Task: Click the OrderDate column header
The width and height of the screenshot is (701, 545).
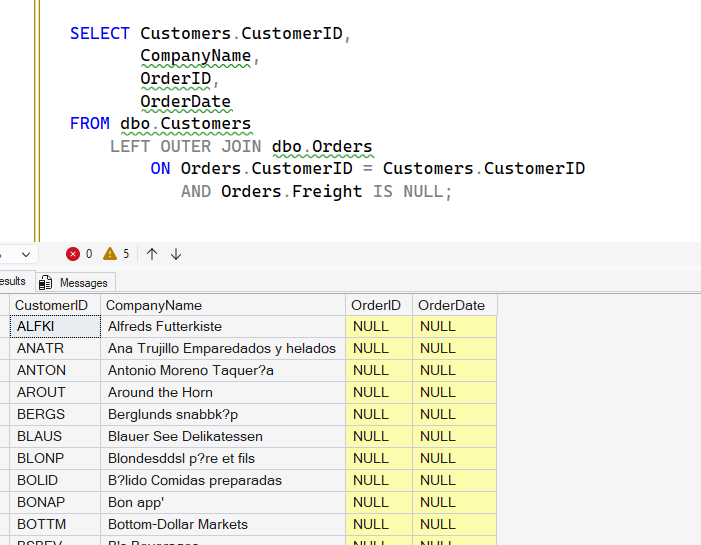Action: pyautogui.click(x=451, y=305)
